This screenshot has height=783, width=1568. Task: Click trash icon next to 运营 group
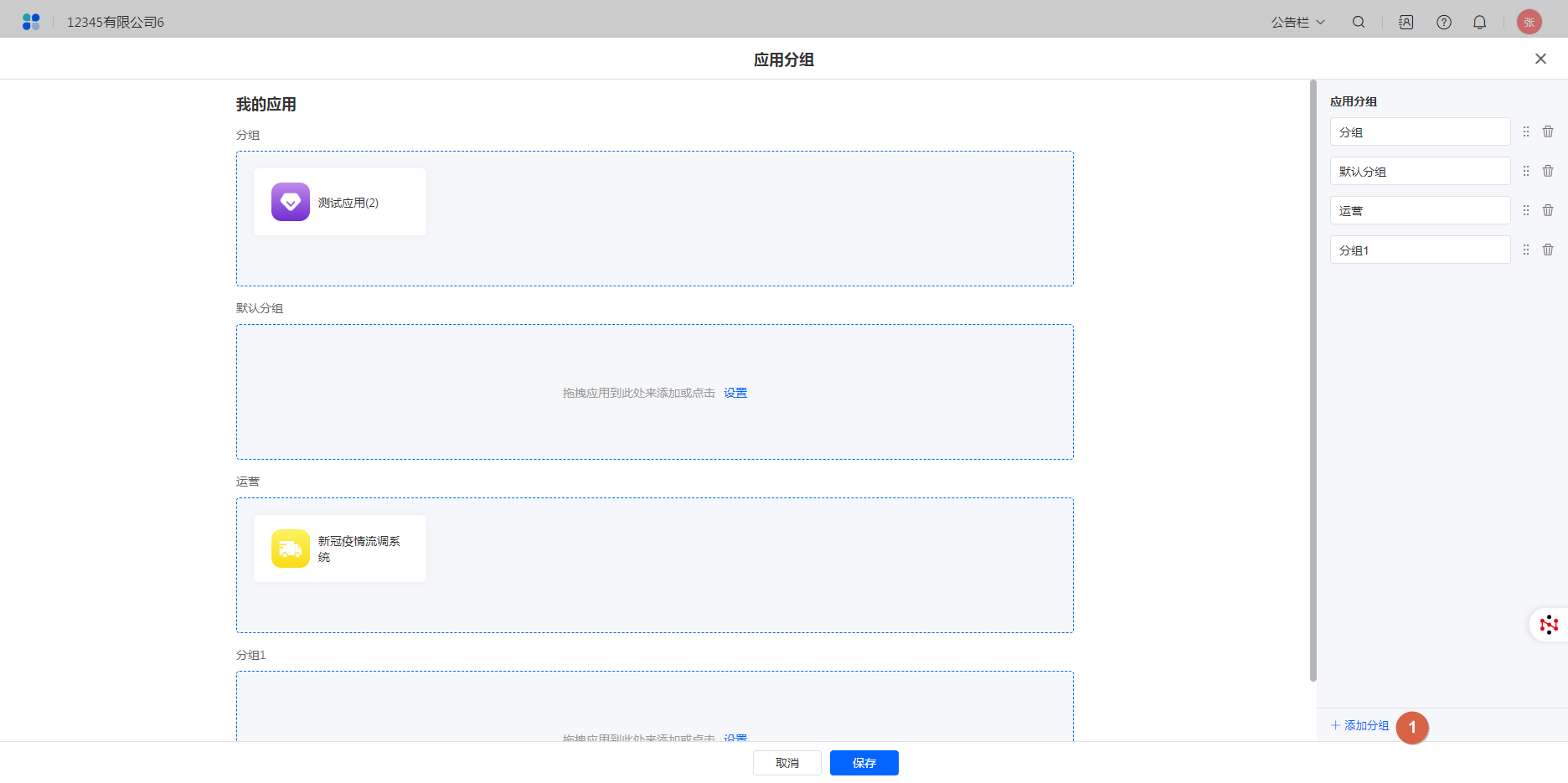1548,210
